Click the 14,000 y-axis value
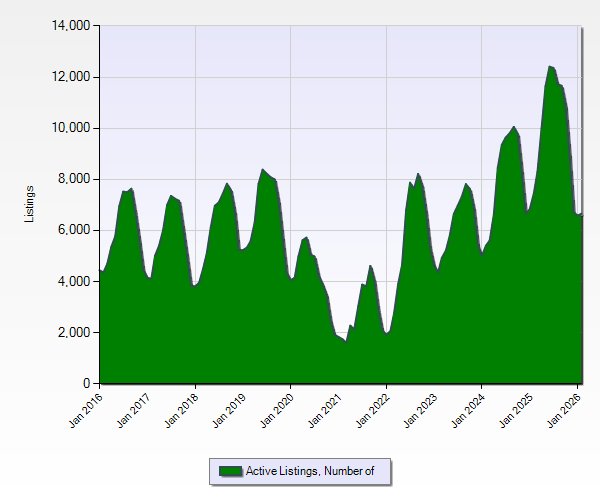The image size is (600, 500). [x=70, y=25]
